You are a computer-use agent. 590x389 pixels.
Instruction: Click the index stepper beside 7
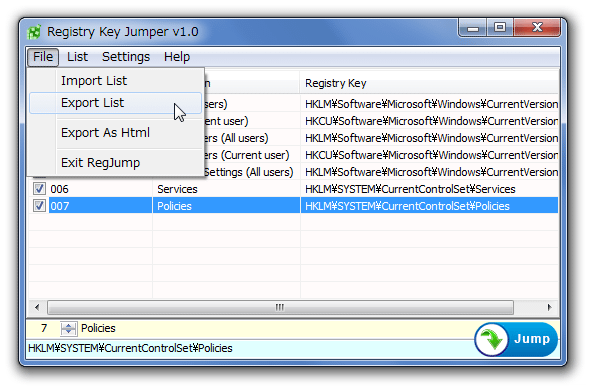pyautogui.click(x=68, y=328)
